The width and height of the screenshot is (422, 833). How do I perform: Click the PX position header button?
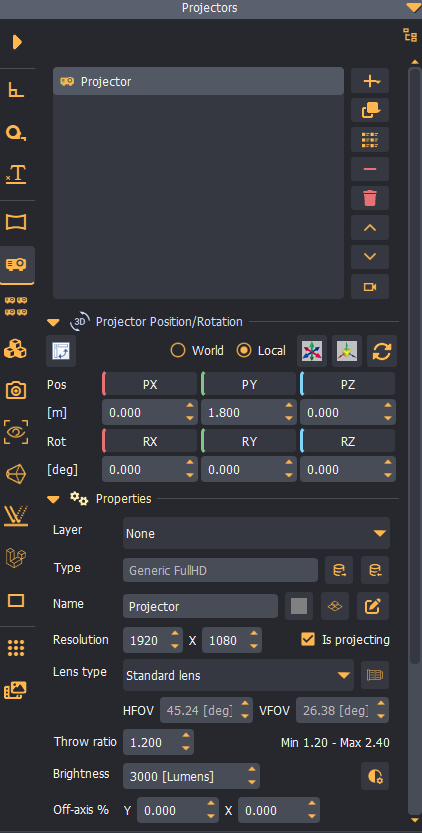point(149,384)
